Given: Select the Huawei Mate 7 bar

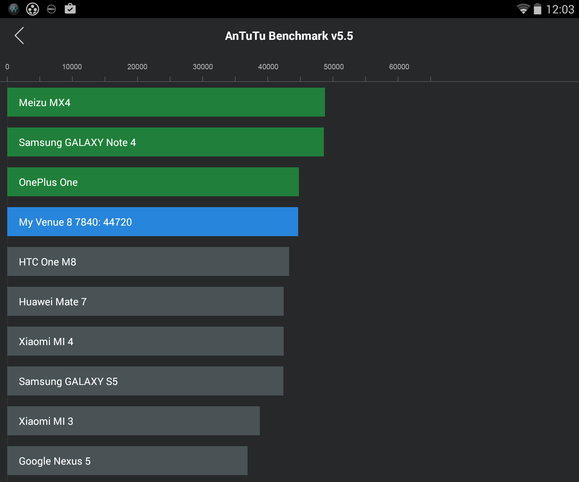Looking at the screenshot, I should (145, 301).
